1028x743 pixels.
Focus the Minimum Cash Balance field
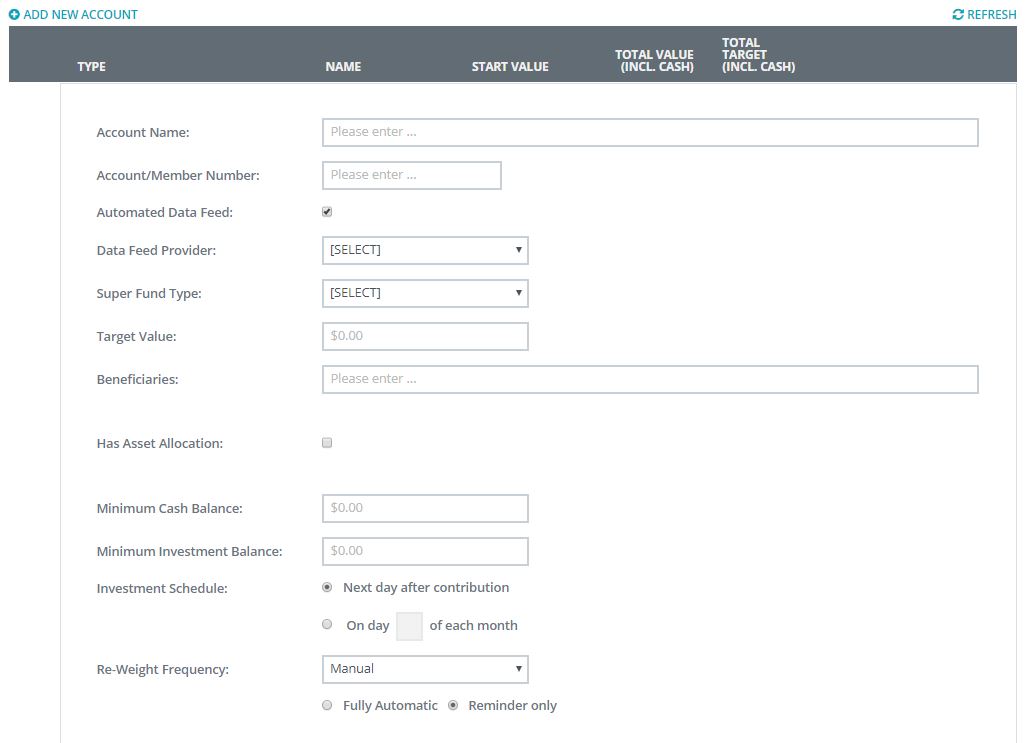425,508
